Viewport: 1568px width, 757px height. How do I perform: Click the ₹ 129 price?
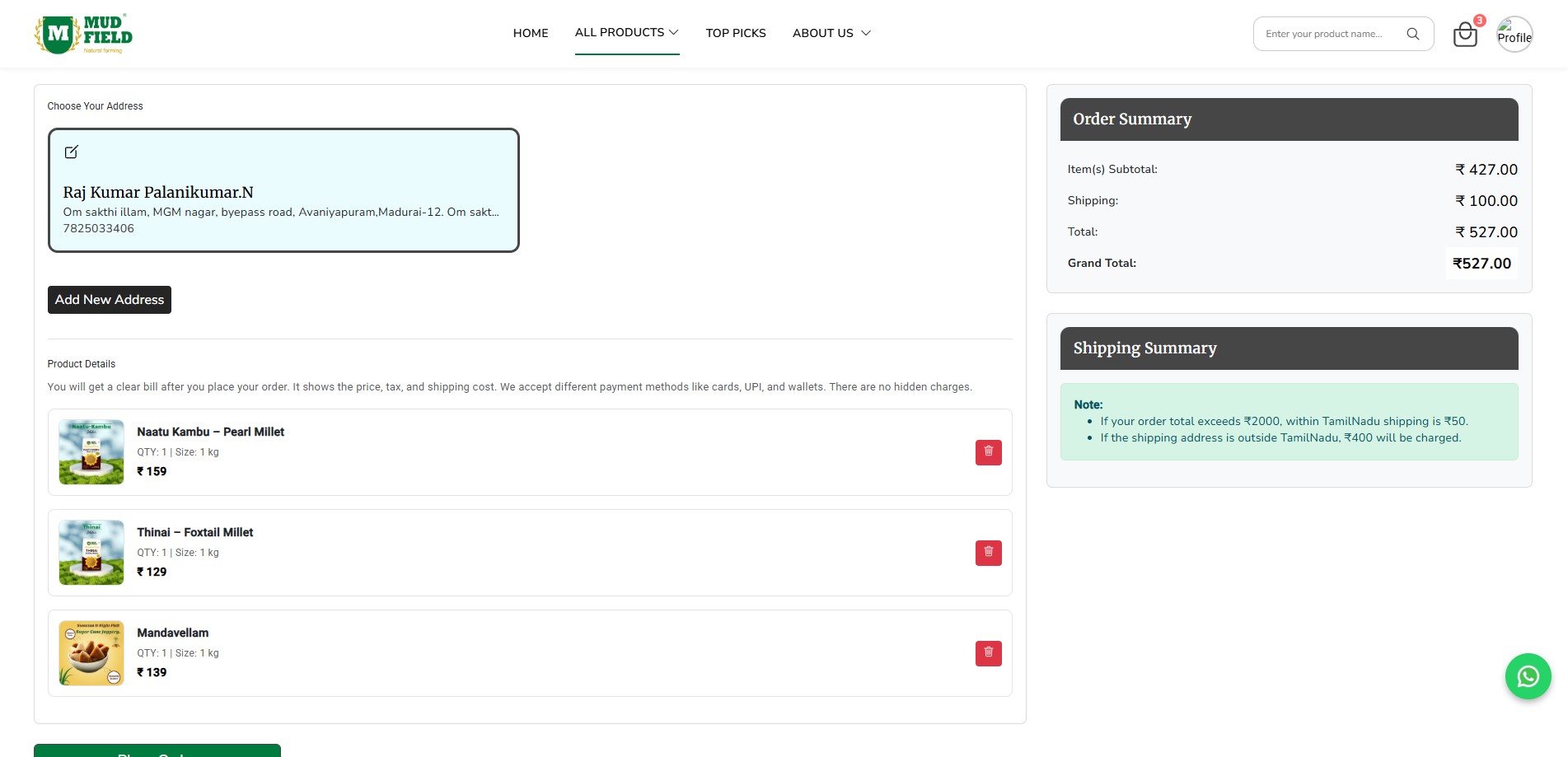click(x=152, y=572)
